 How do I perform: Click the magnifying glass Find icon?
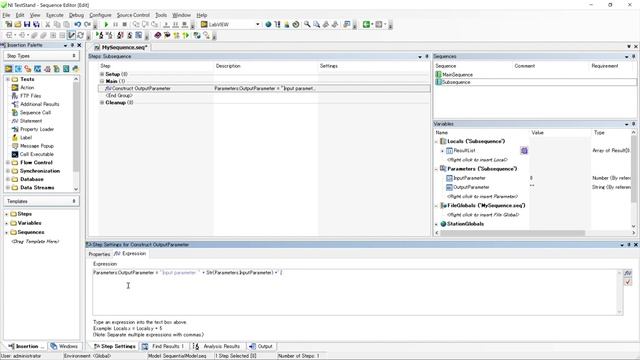click(x=307, y=24)
